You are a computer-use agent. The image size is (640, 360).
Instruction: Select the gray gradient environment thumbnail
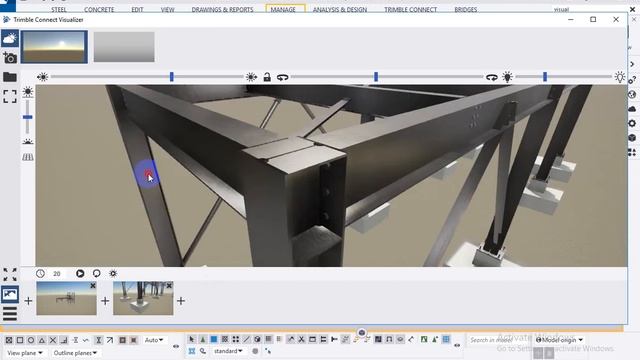click(x=124, y=47)
